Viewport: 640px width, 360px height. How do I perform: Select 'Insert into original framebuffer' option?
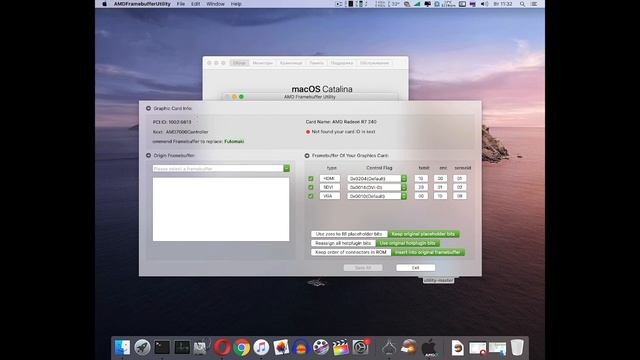click(x=427, y=252)
